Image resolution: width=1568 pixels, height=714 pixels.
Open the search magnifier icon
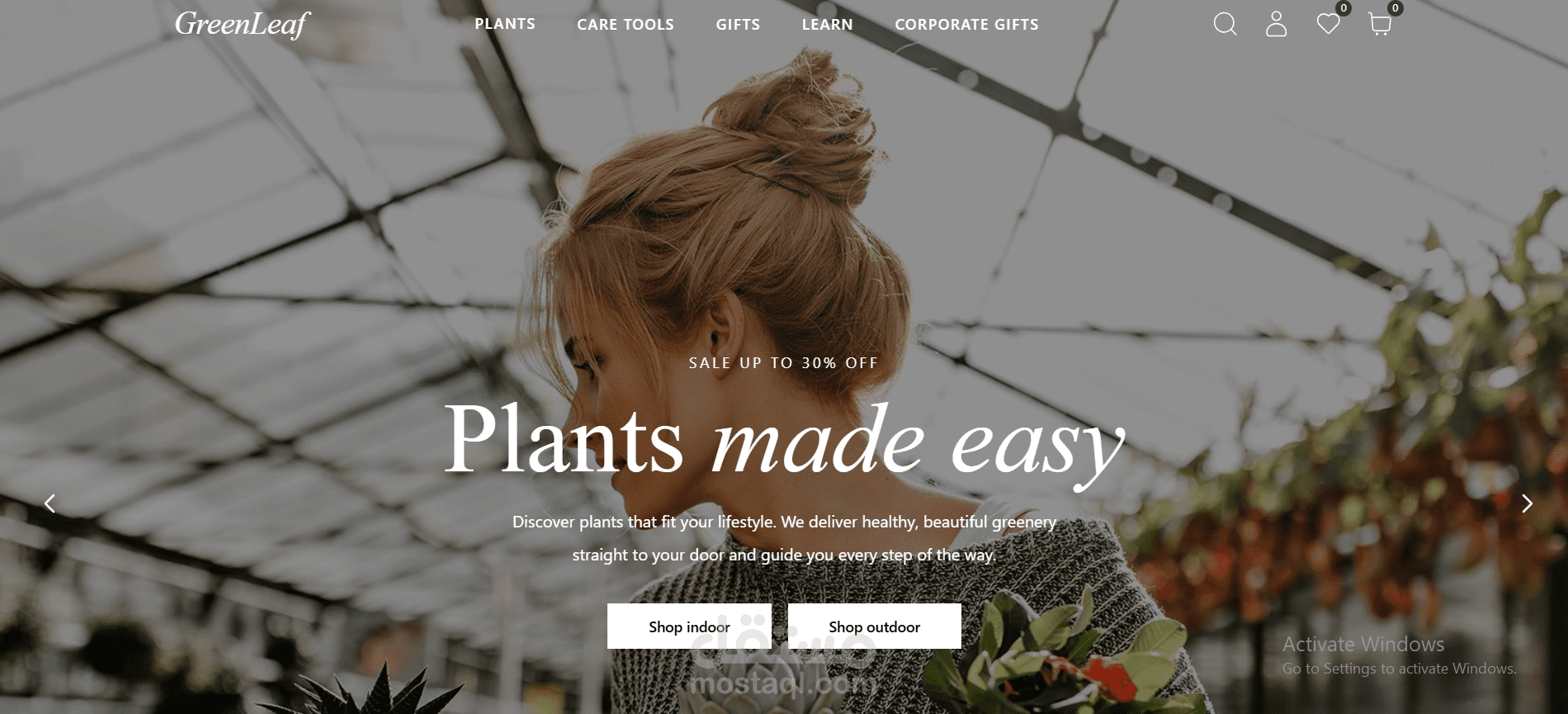pos(1226,24)
